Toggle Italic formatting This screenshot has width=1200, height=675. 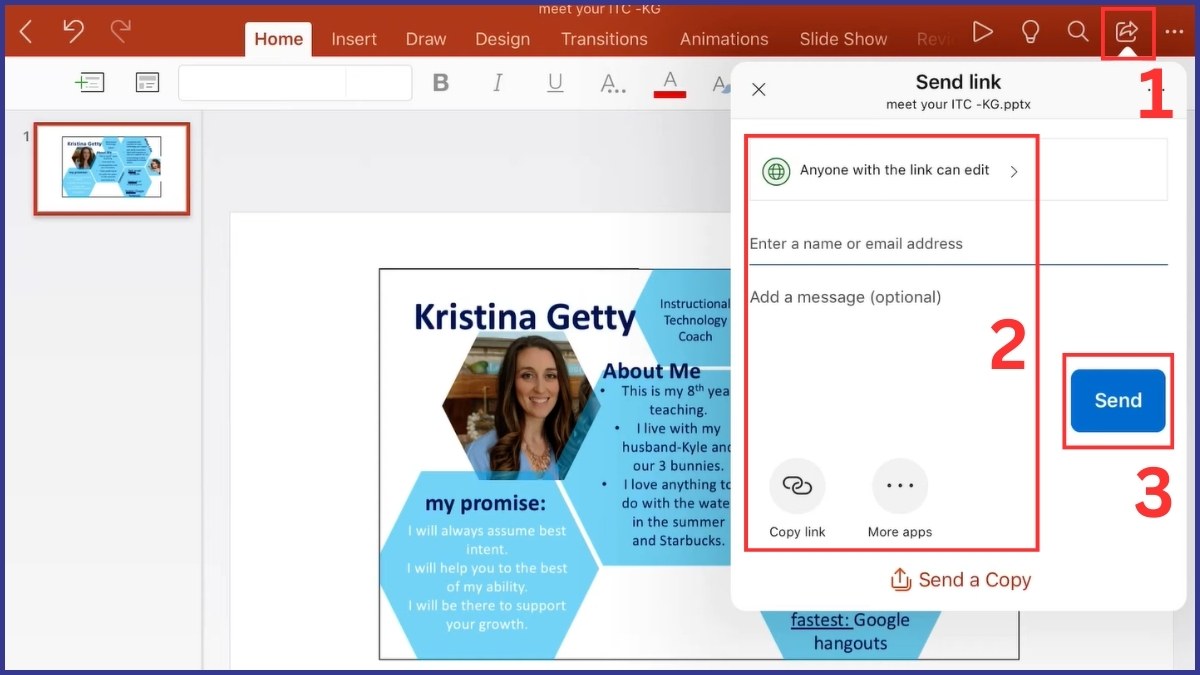[498, 84]
